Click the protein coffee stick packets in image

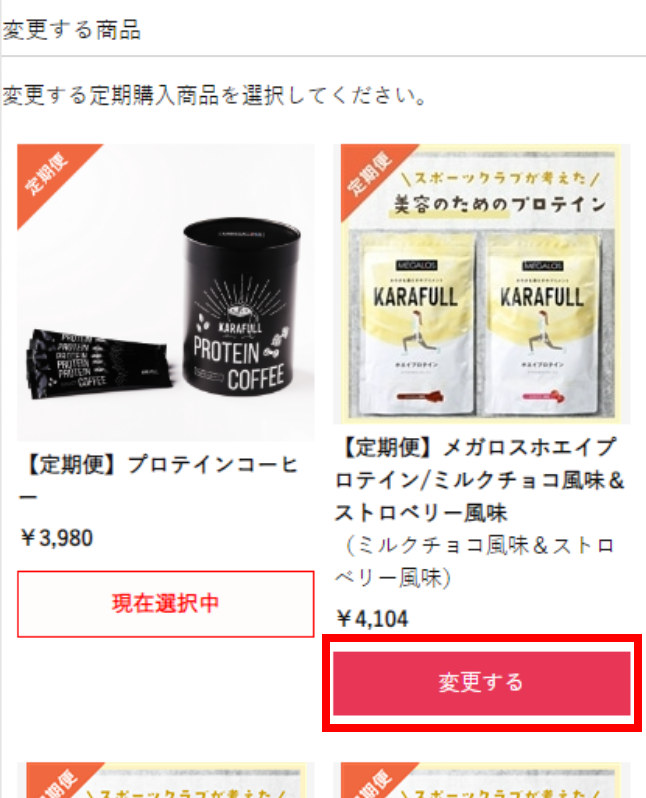[x=98, y=365]
